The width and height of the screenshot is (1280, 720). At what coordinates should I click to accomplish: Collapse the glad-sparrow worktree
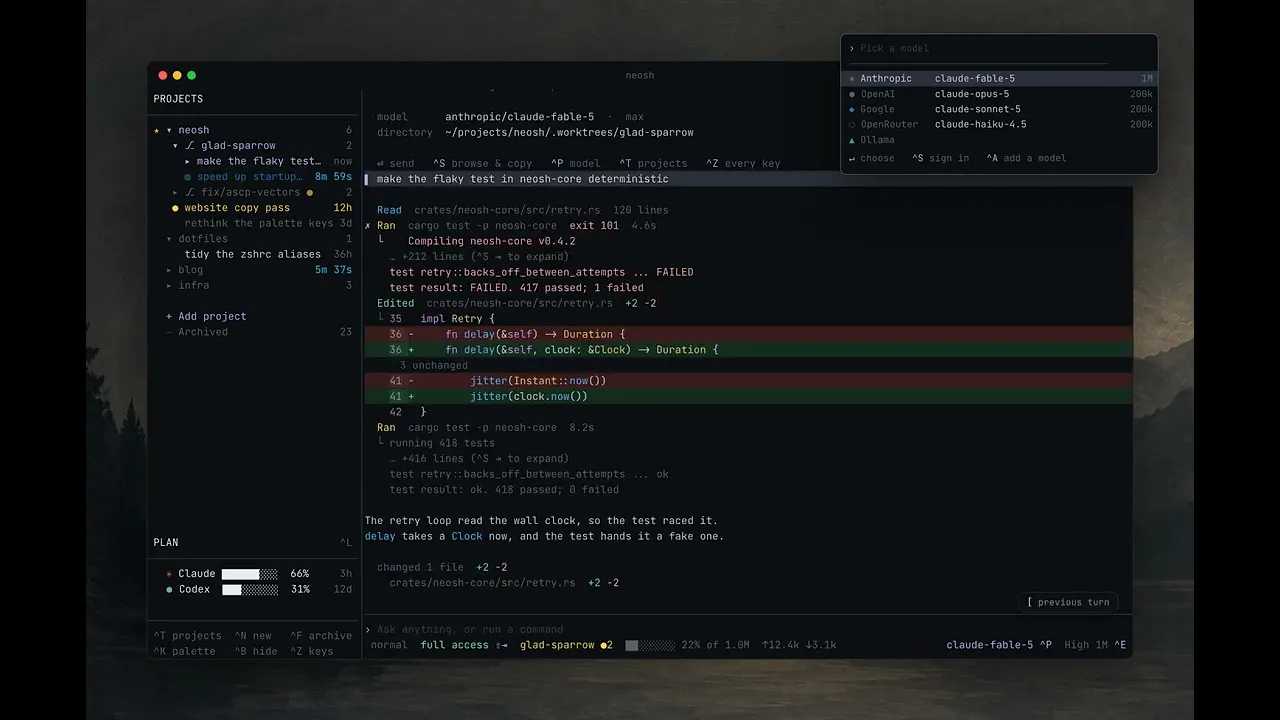(x=176, y=146)
